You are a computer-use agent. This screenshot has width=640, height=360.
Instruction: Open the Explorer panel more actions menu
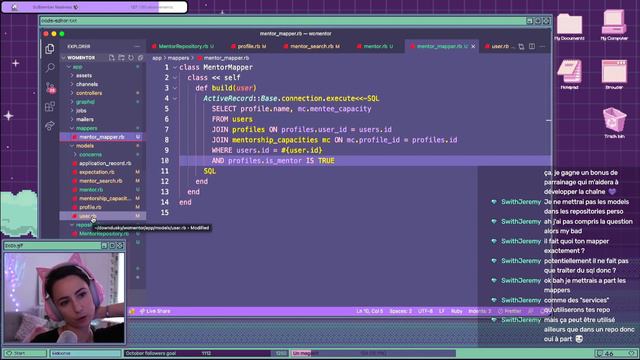coord(137,47)
